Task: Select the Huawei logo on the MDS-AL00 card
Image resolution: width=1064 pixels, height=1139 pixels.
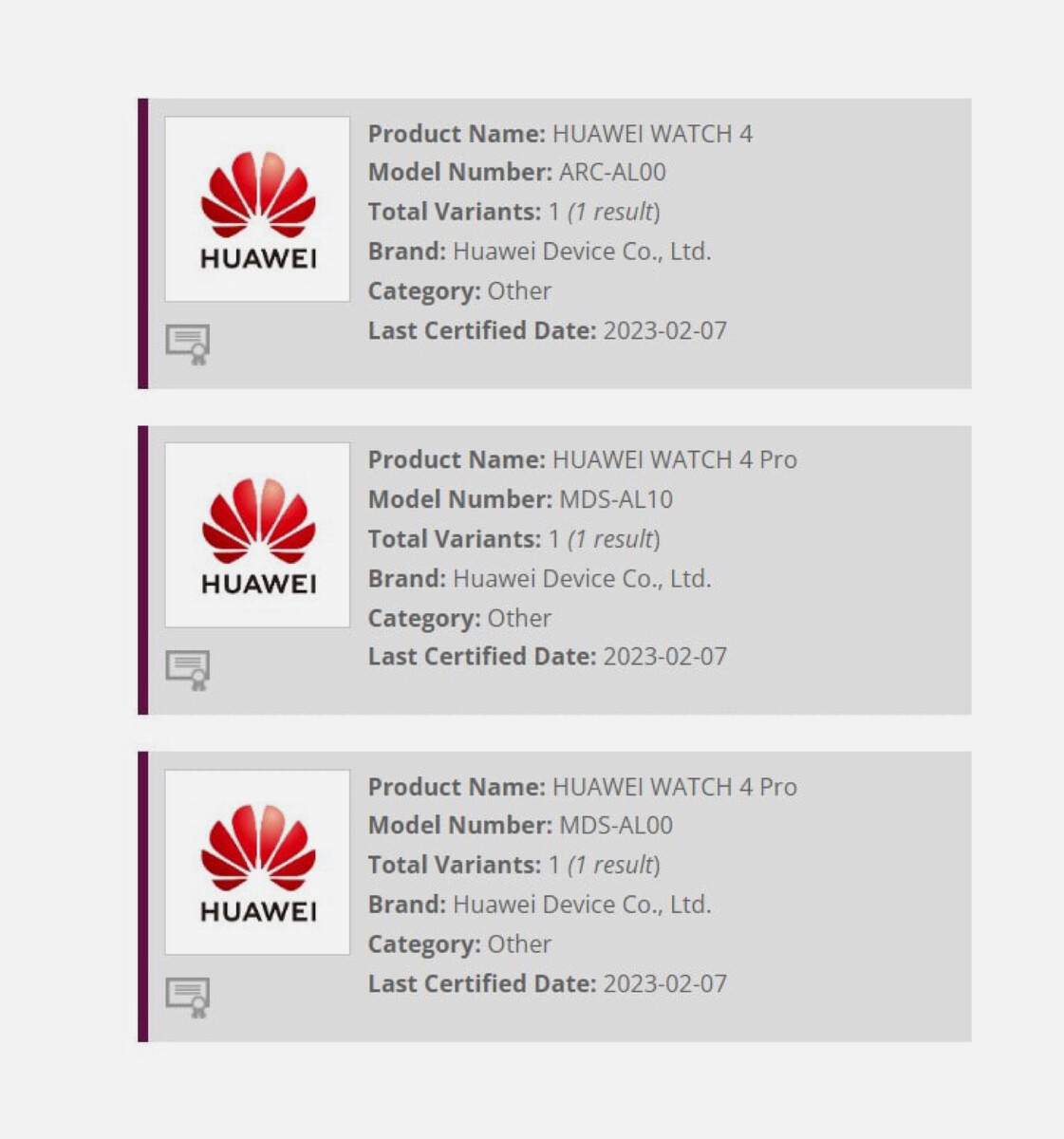Action: pyautogui.click(x=257, y=862)
